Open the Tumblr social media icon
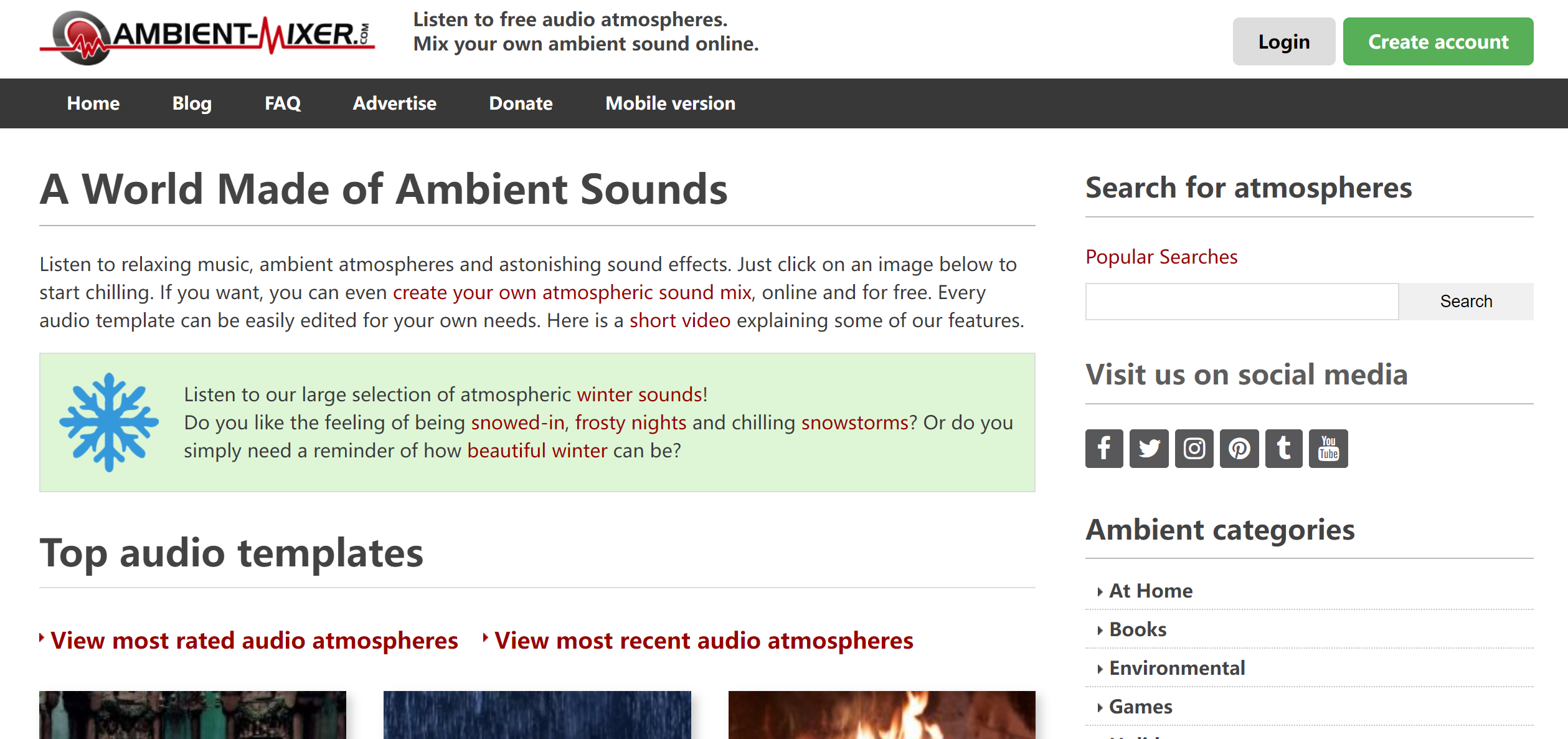This screenshot has height=739, width=1568. 1283,448
